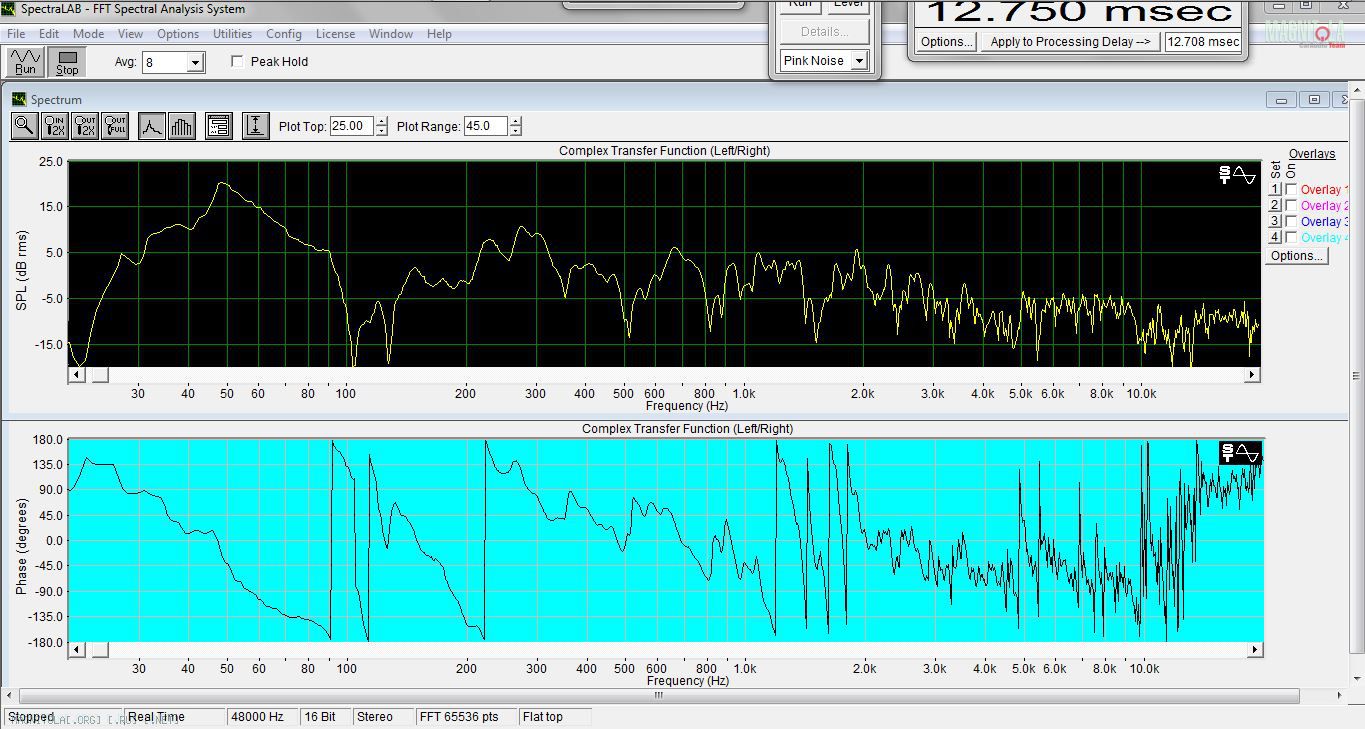Turn on the Overlay 3 checkbox

pos(1291,222)
